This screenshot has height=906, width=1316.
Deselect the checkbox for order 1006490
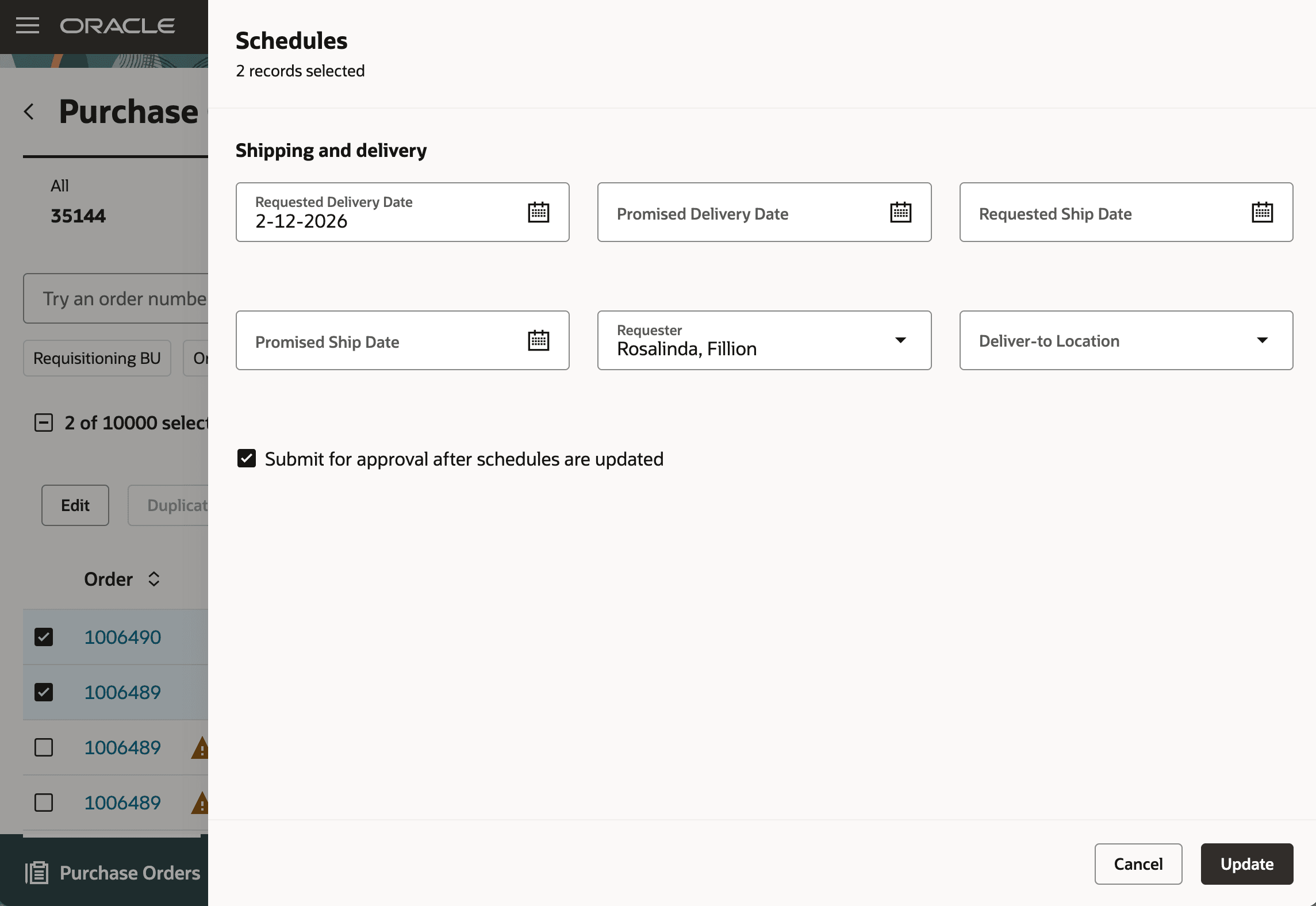click(45, 636)
